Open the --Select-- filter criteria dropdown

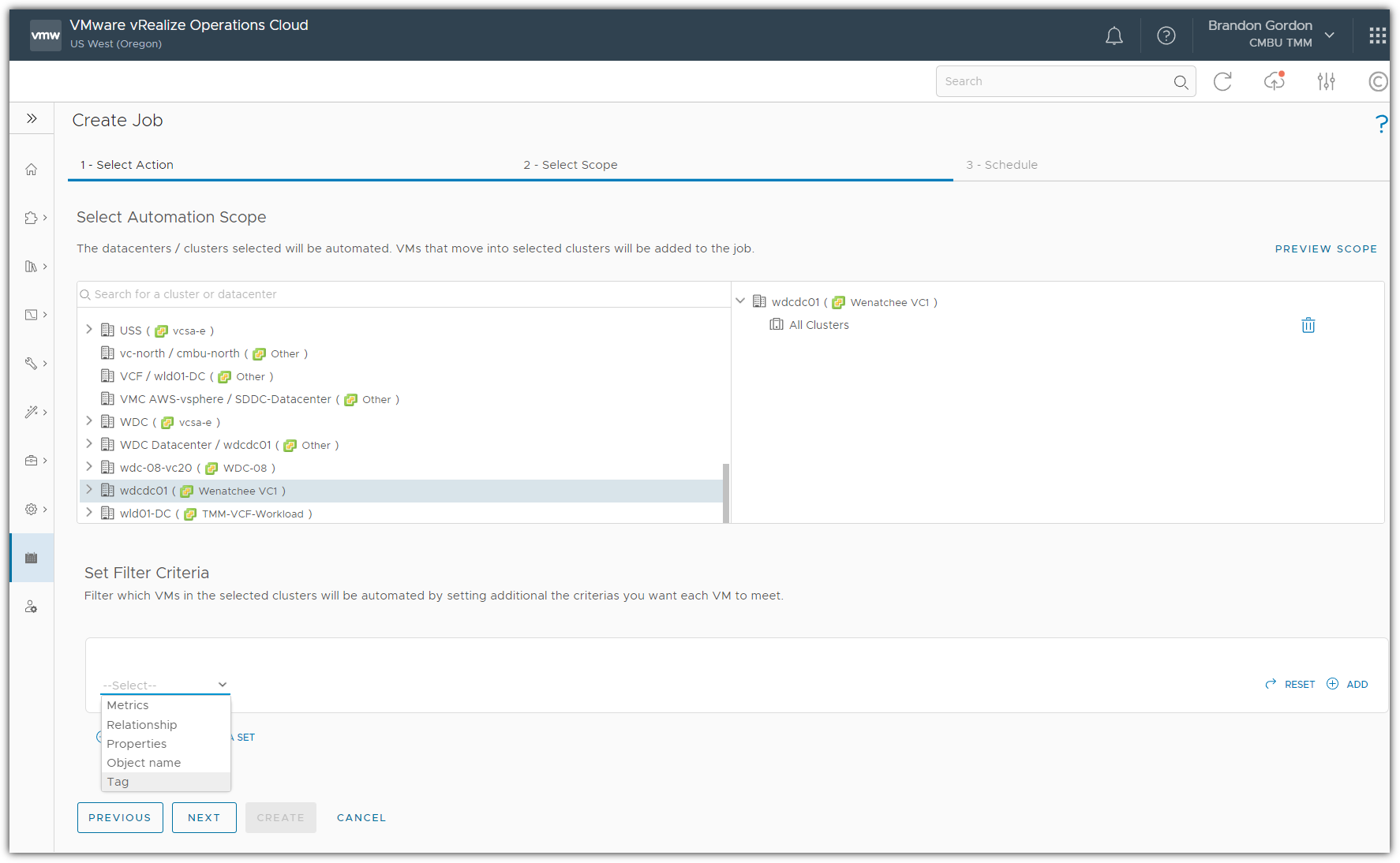pos(165,685)
